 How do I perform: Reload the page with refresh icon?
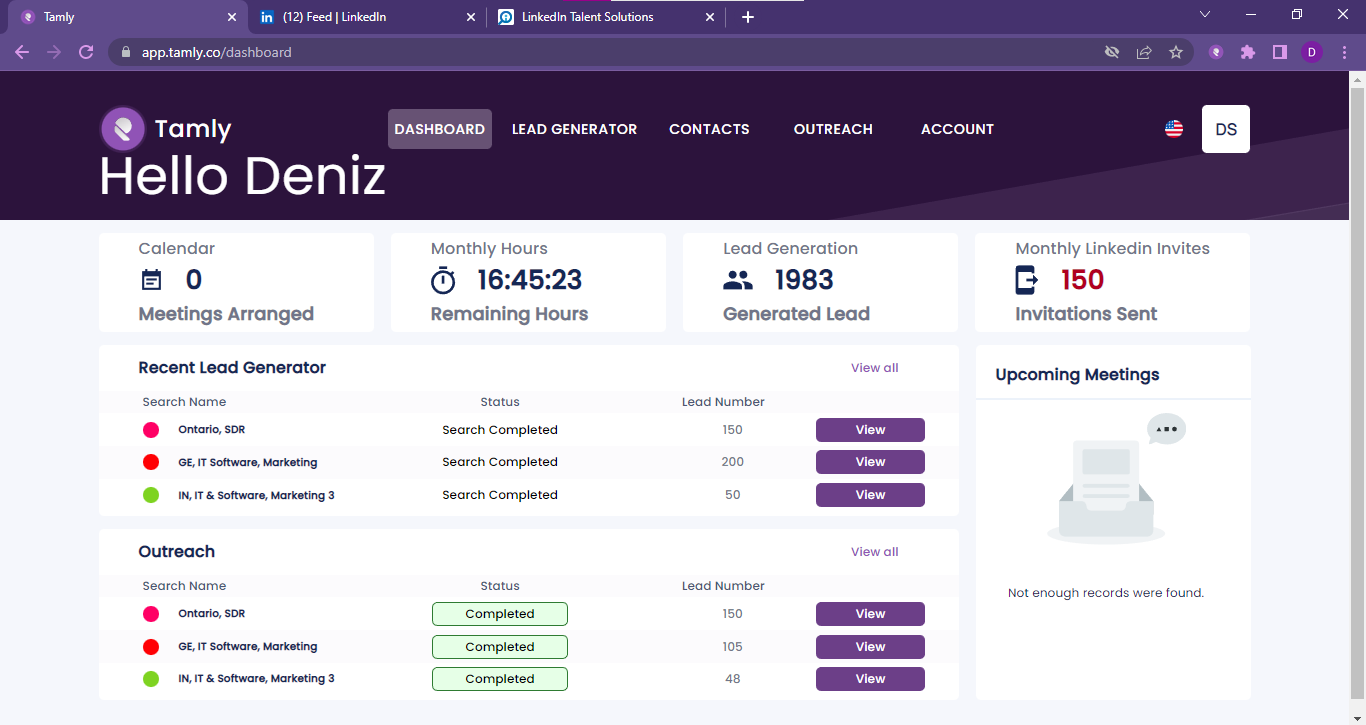point(86,52)
